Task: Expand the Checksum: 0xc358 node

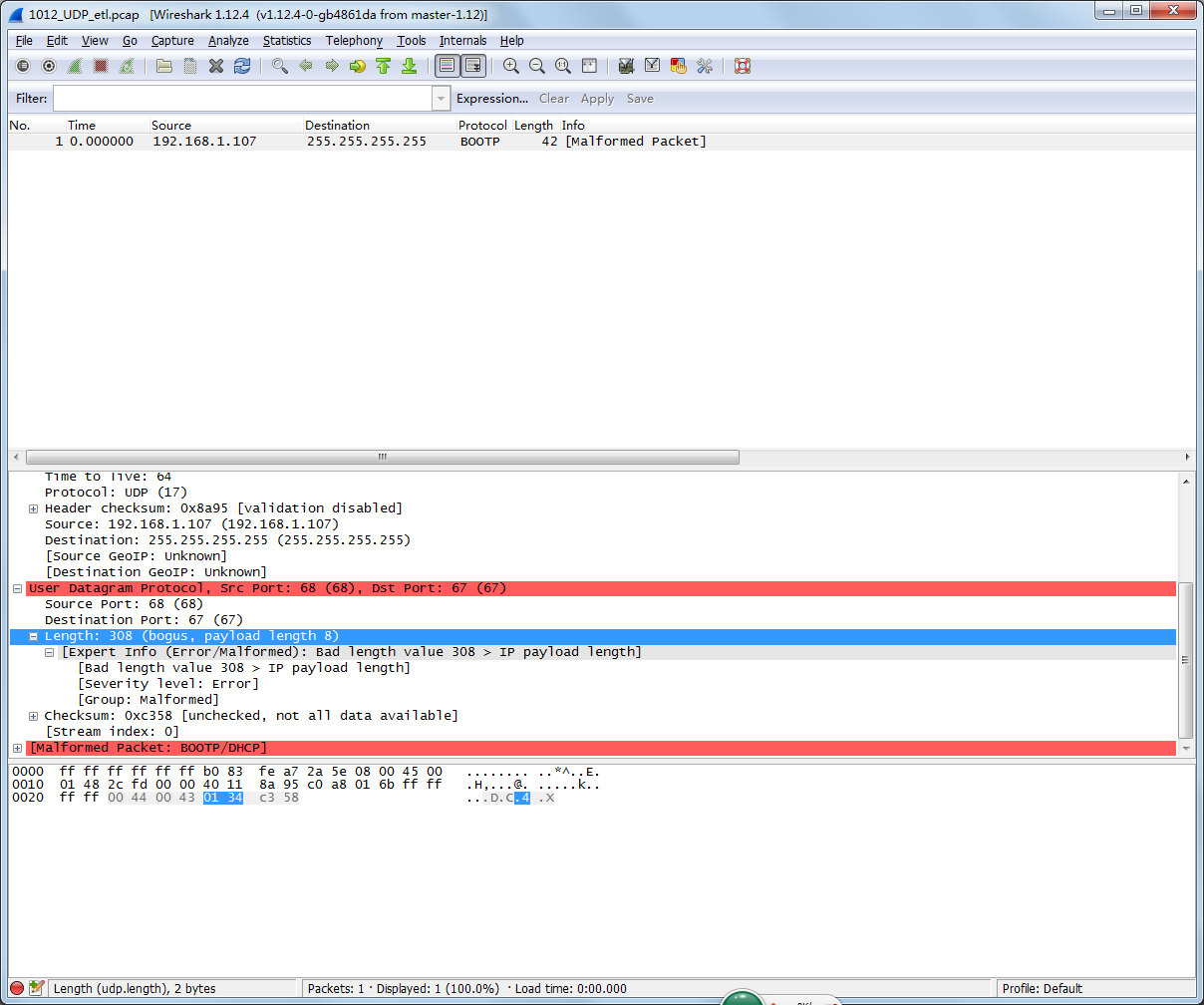Action: [33, 716]
